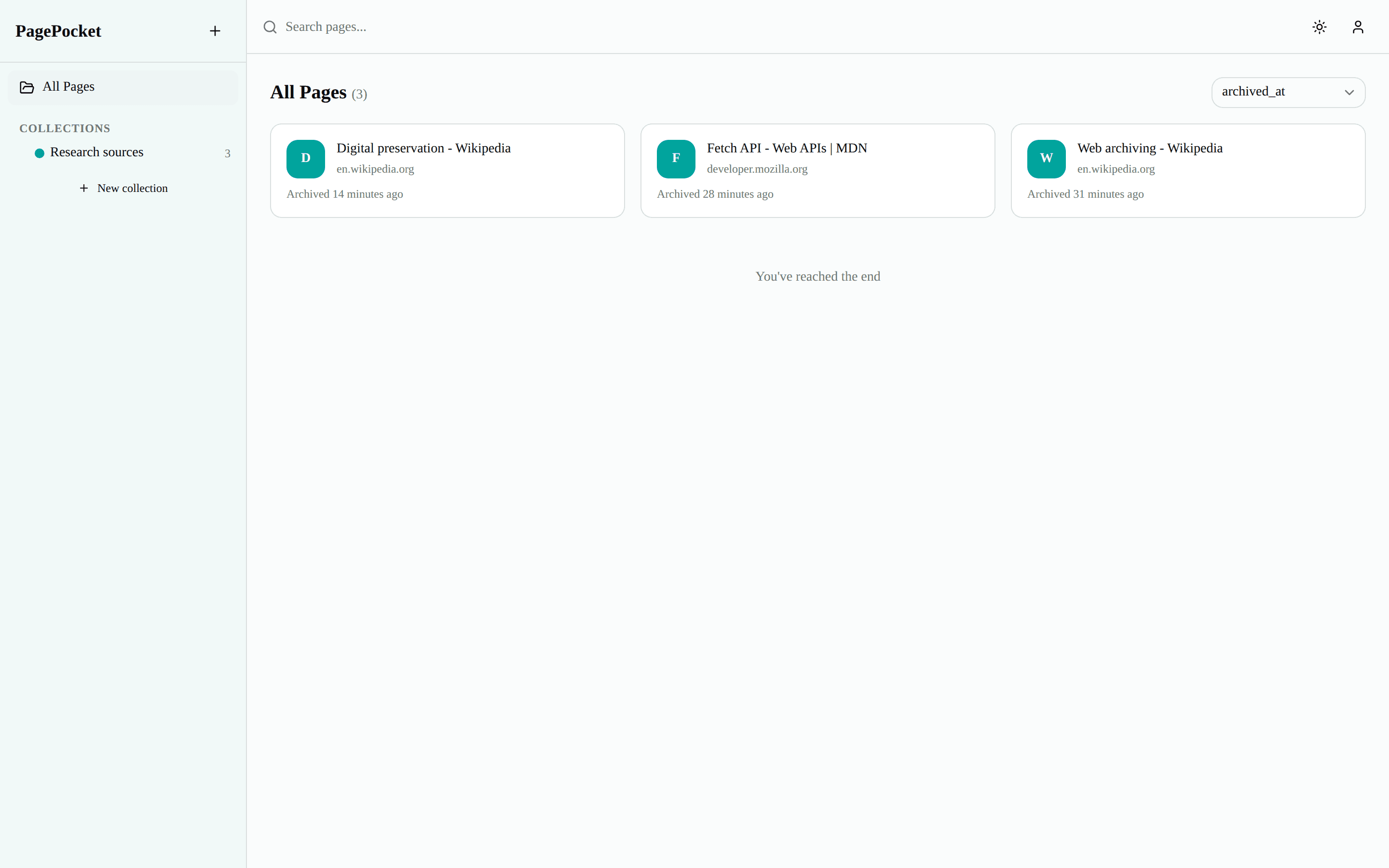This screenshot has height=868, width=1389.
Task: Open Web archiving - Wikipedia title
Action: [1150, 148]
